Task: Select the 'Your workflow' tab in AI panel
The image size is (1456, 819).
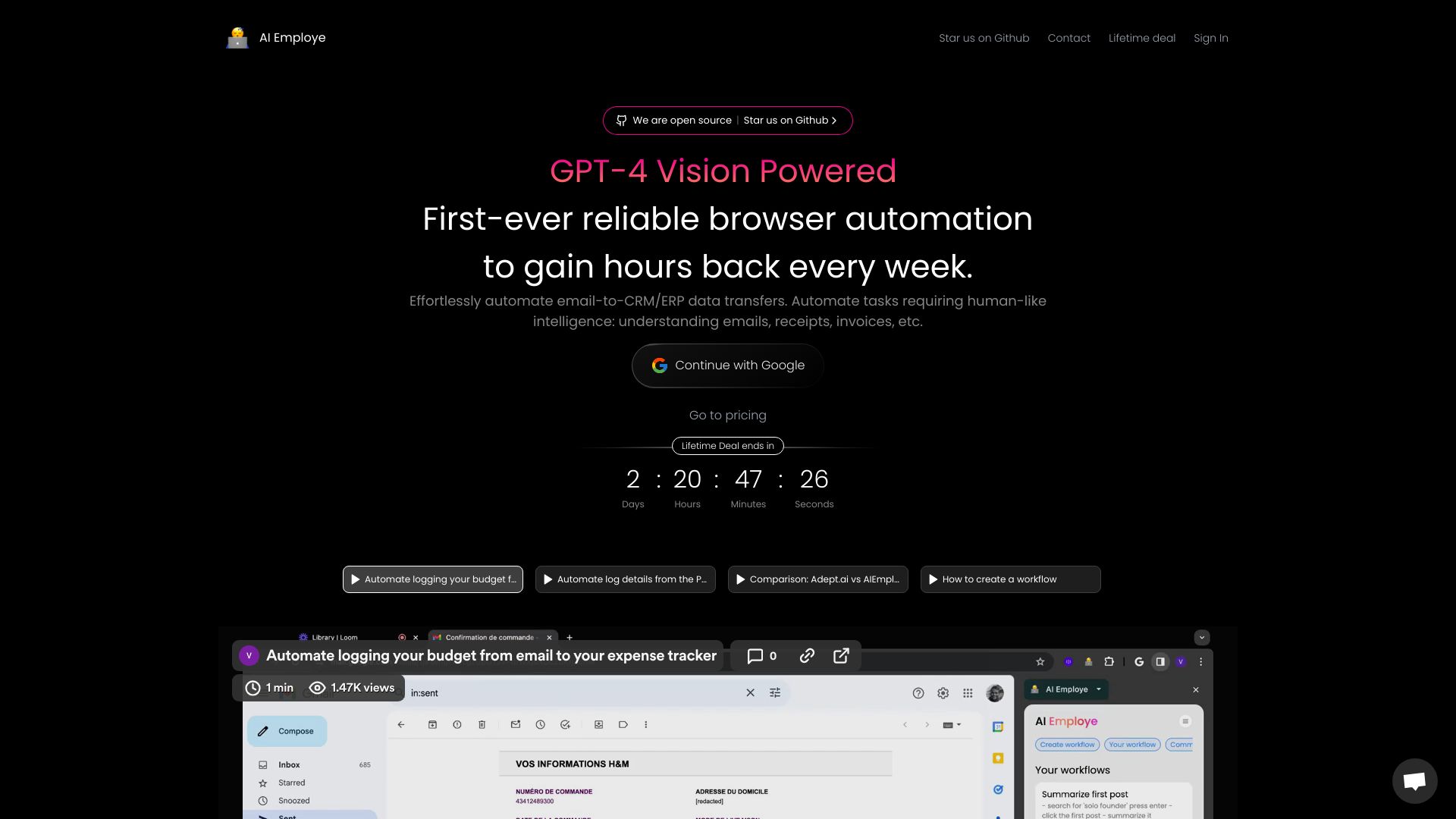Action: tap(1132, 744)
